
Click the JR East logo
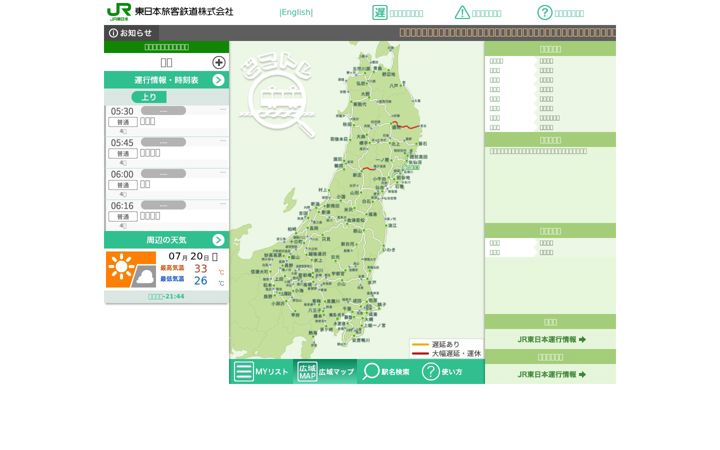point(119,12)
